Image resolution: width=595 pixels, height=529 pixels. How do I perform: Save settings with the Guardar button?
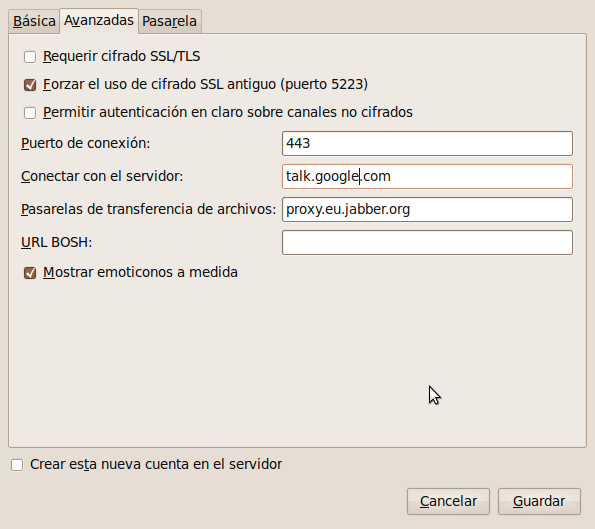(x=539, y=501)
